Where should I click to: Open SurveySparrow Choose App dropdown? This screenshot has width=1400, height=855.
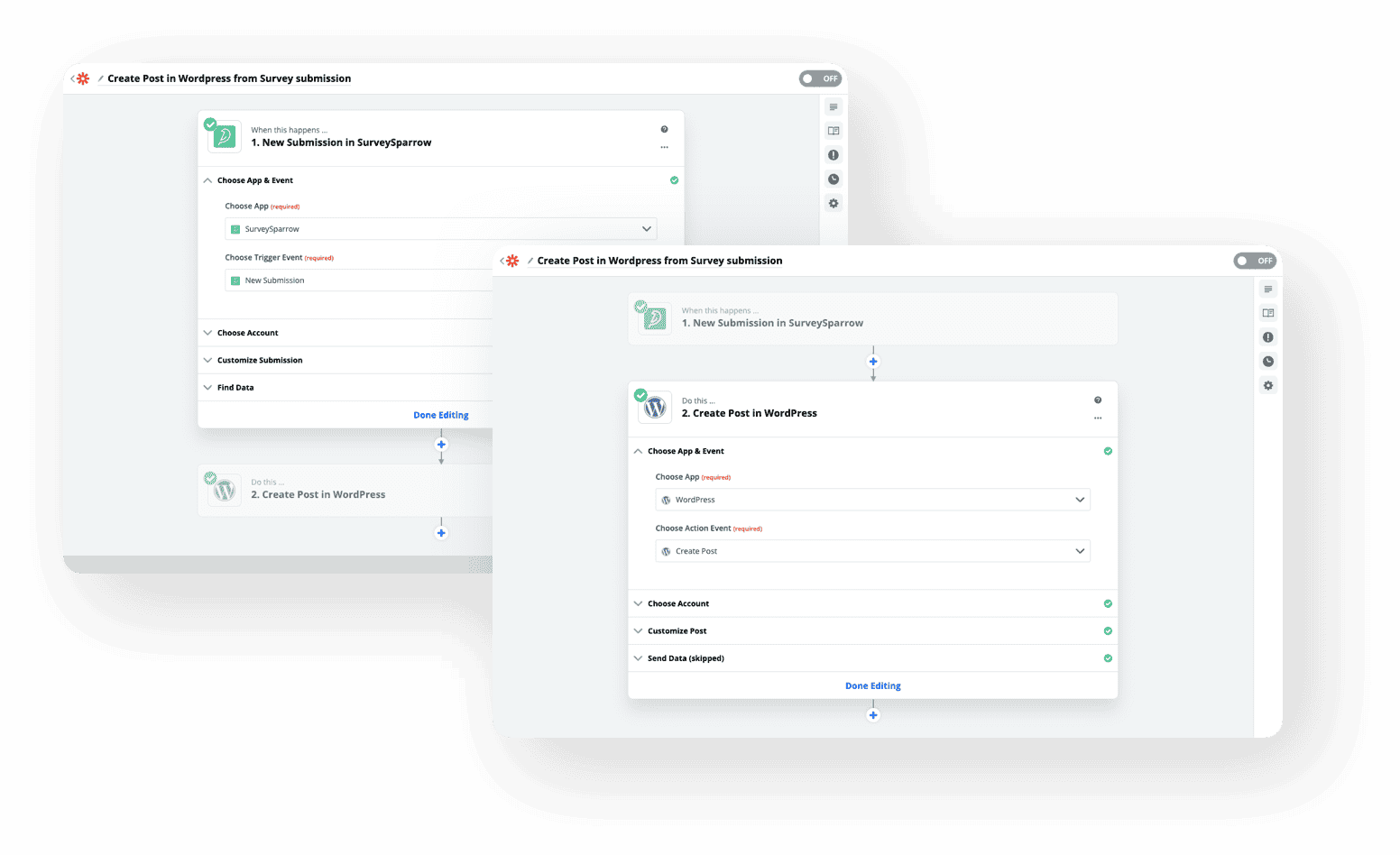440,229
